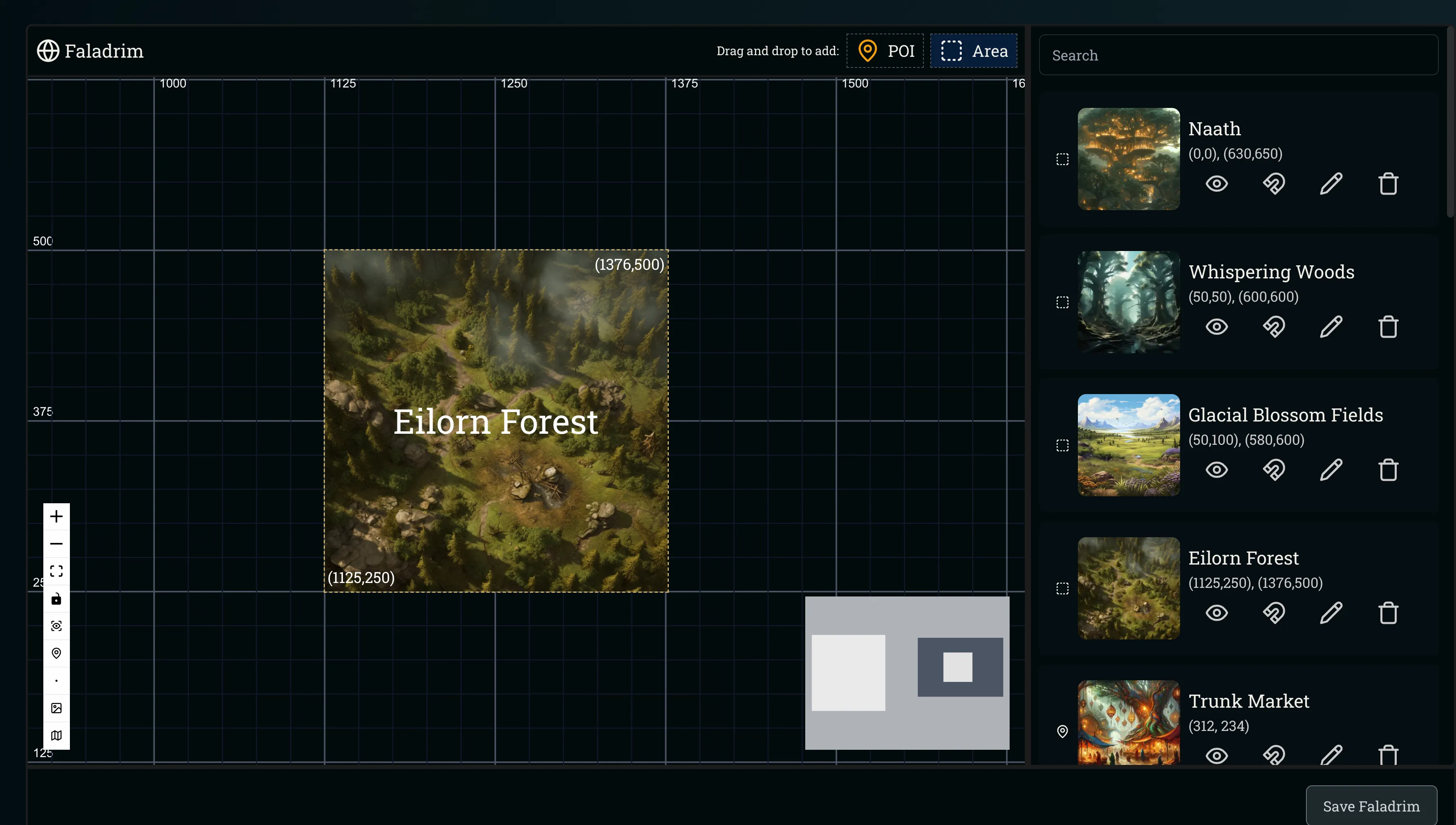The image size is (1456, 825).
Task: Toggle the canvas lock icon
Action: tap(56, 599)
